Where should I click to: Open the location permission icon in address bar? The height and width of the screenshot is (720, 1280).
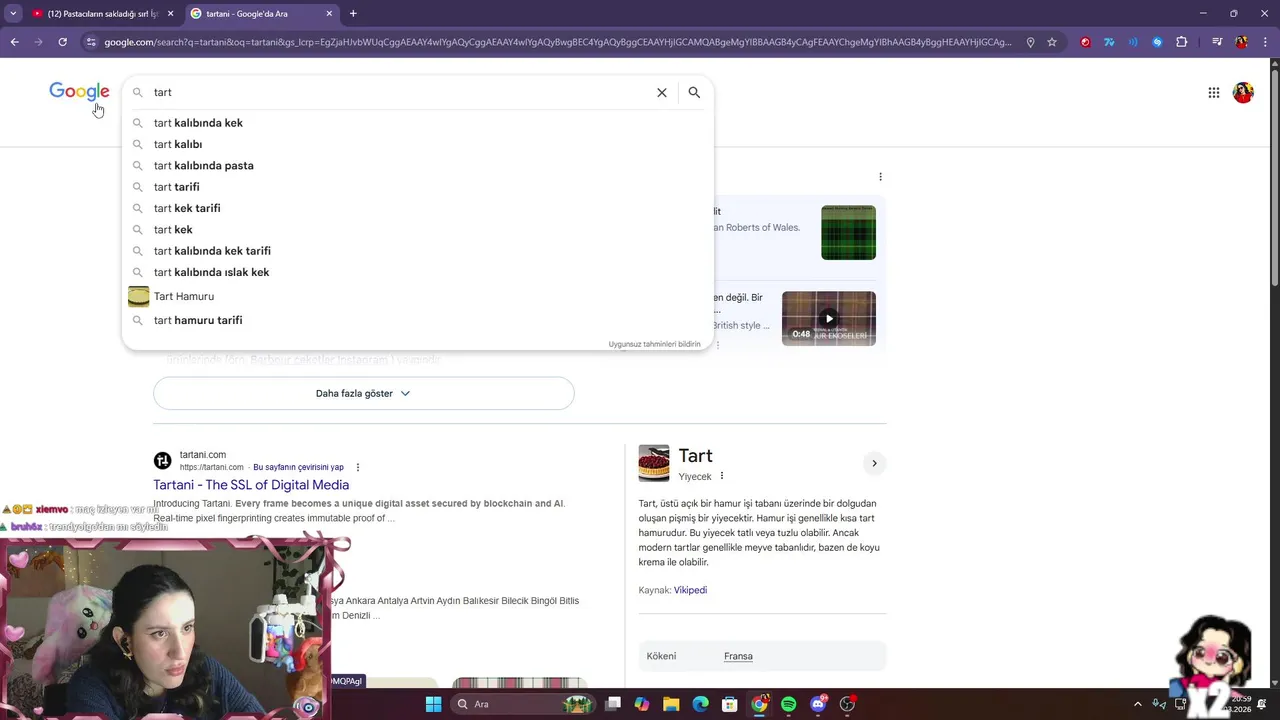(1030, 42)
